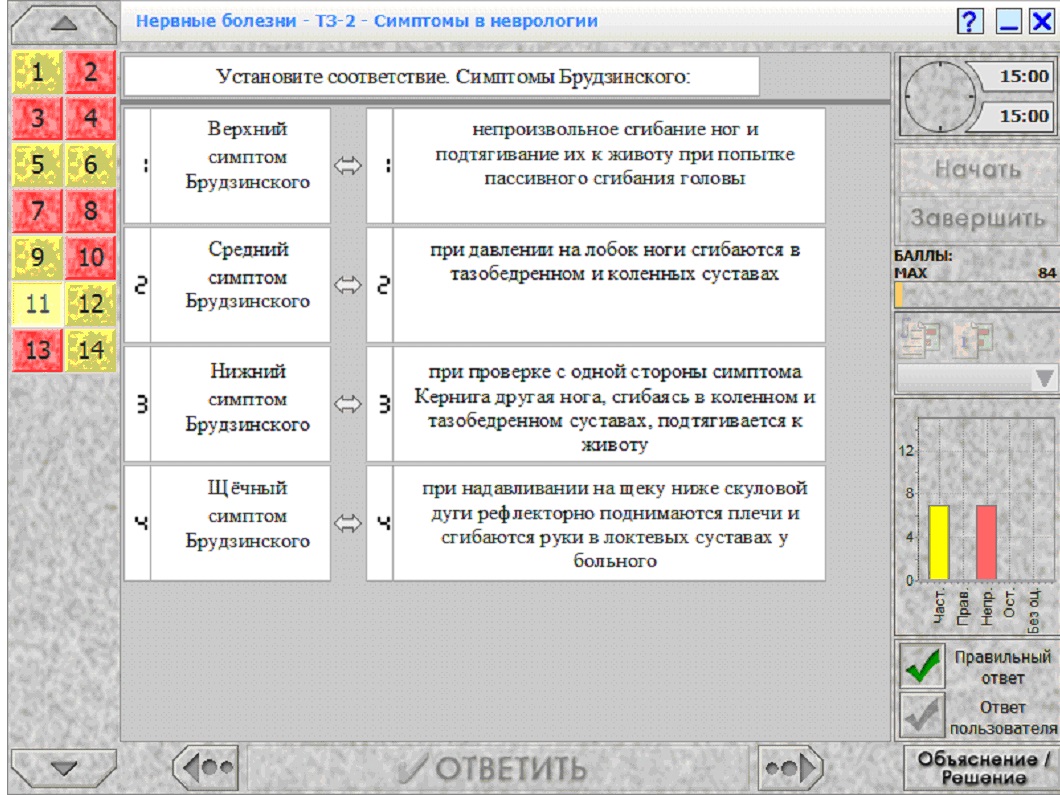Click the first document icon above dropdown
The height and width of the screenshot is (795, 1060).
coord(921,338)
